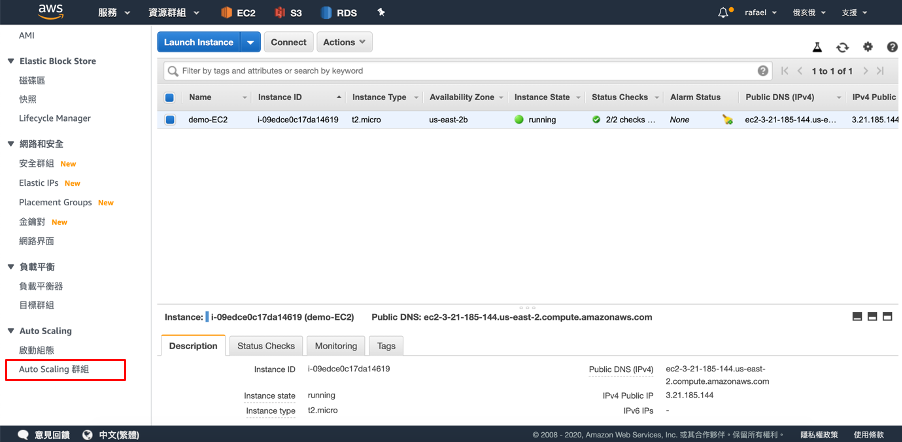
Task: Open the S3 shortcut in top bar
Action: point(288,12)
